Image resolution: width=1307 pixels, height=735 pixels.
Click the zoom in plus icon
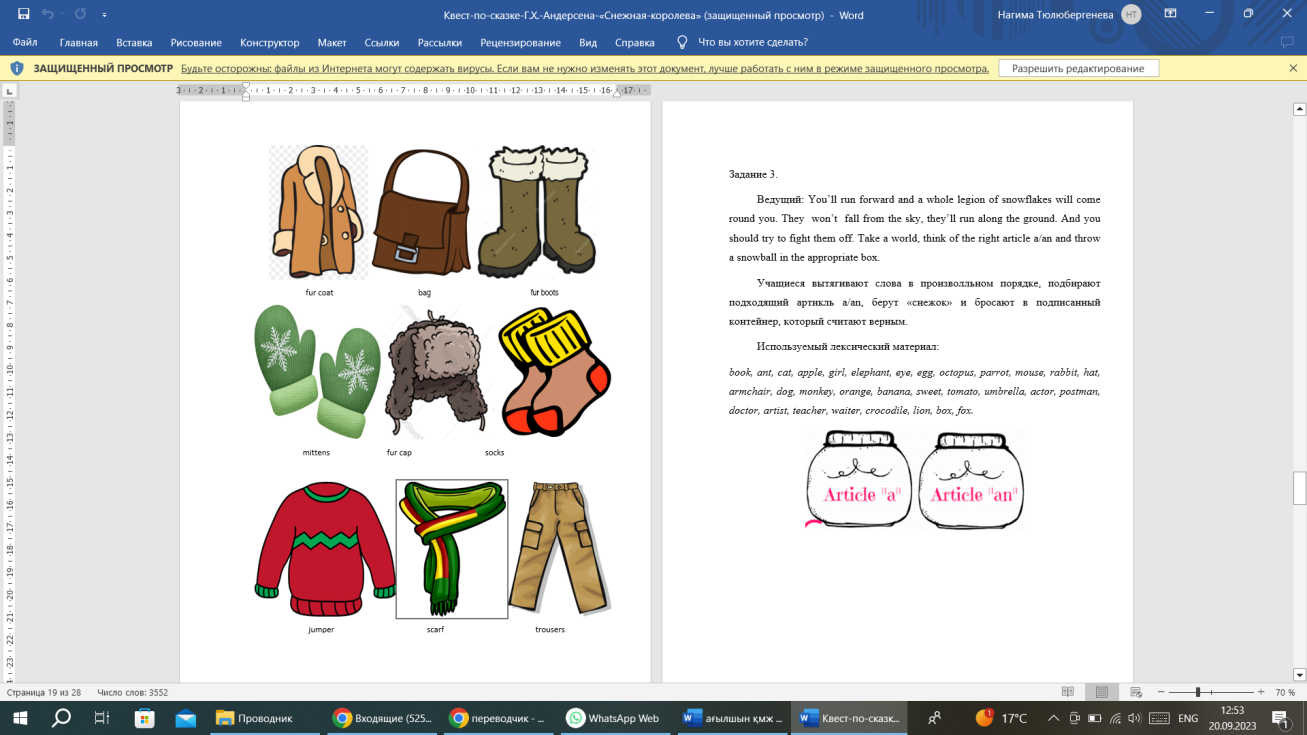point(1260,692)
